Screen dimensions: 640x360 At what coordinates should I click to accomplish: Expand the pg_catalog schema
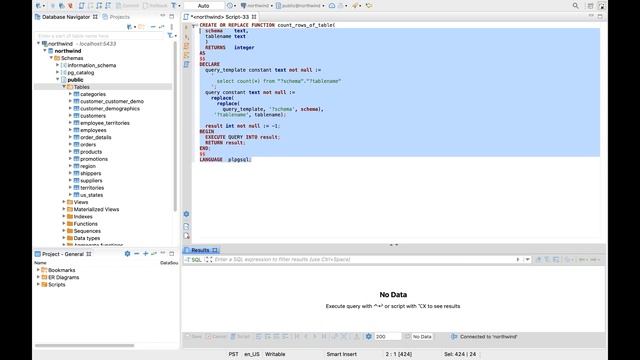pos(58,72)
